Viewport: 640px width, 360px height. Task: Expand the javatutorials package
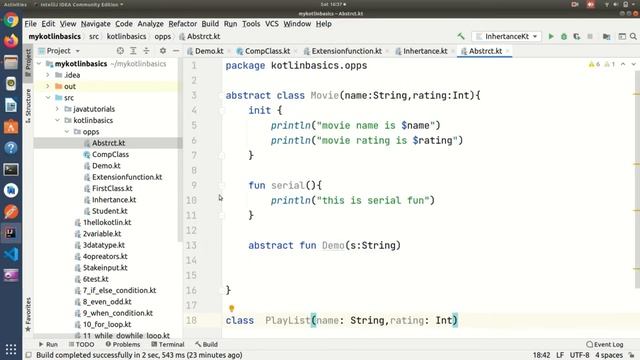[x=57, y=109]
